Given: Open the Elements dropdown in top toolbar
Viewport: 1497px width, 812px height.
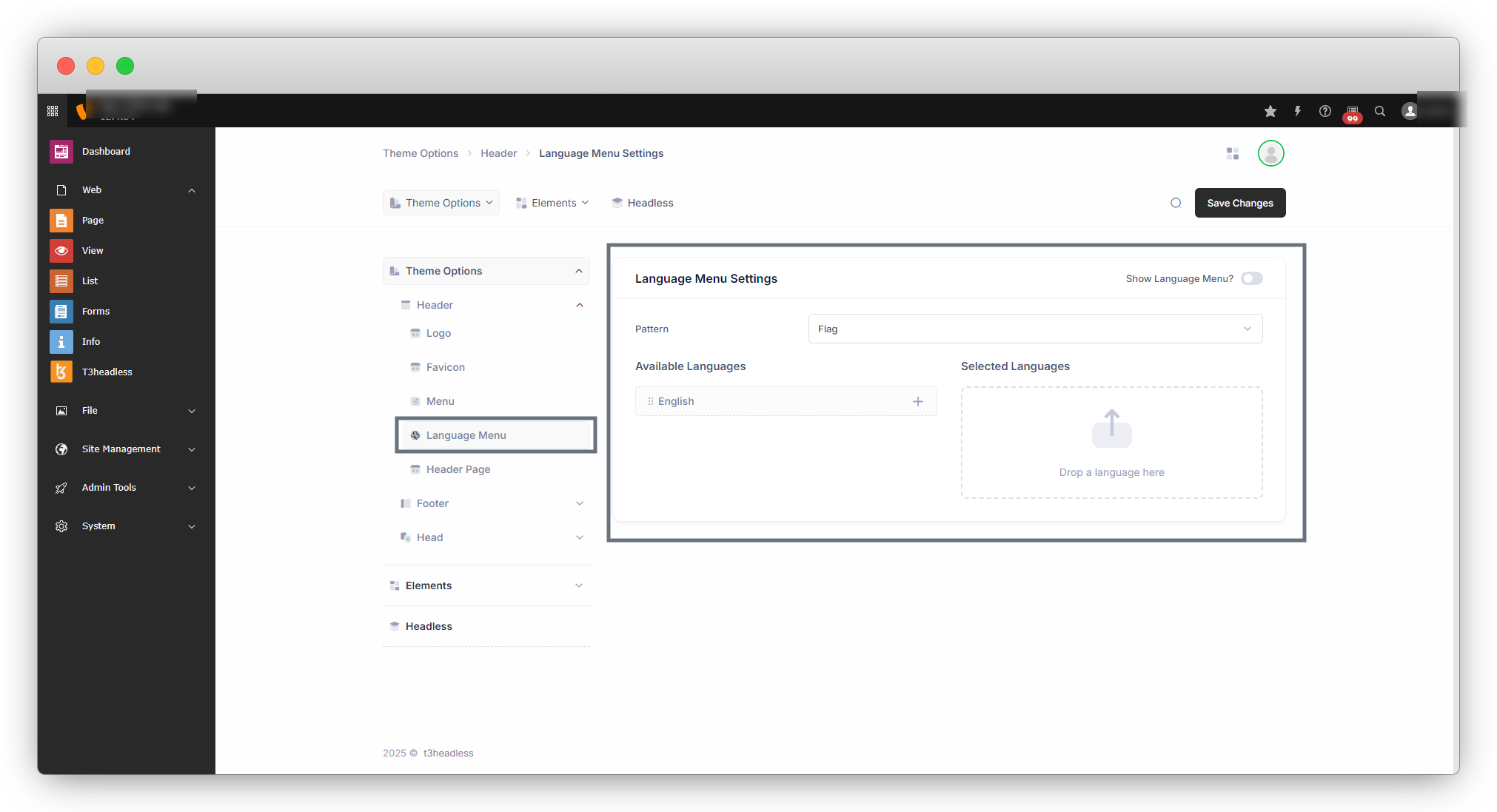Looking at the screenshot, I should tap(553, 203).
